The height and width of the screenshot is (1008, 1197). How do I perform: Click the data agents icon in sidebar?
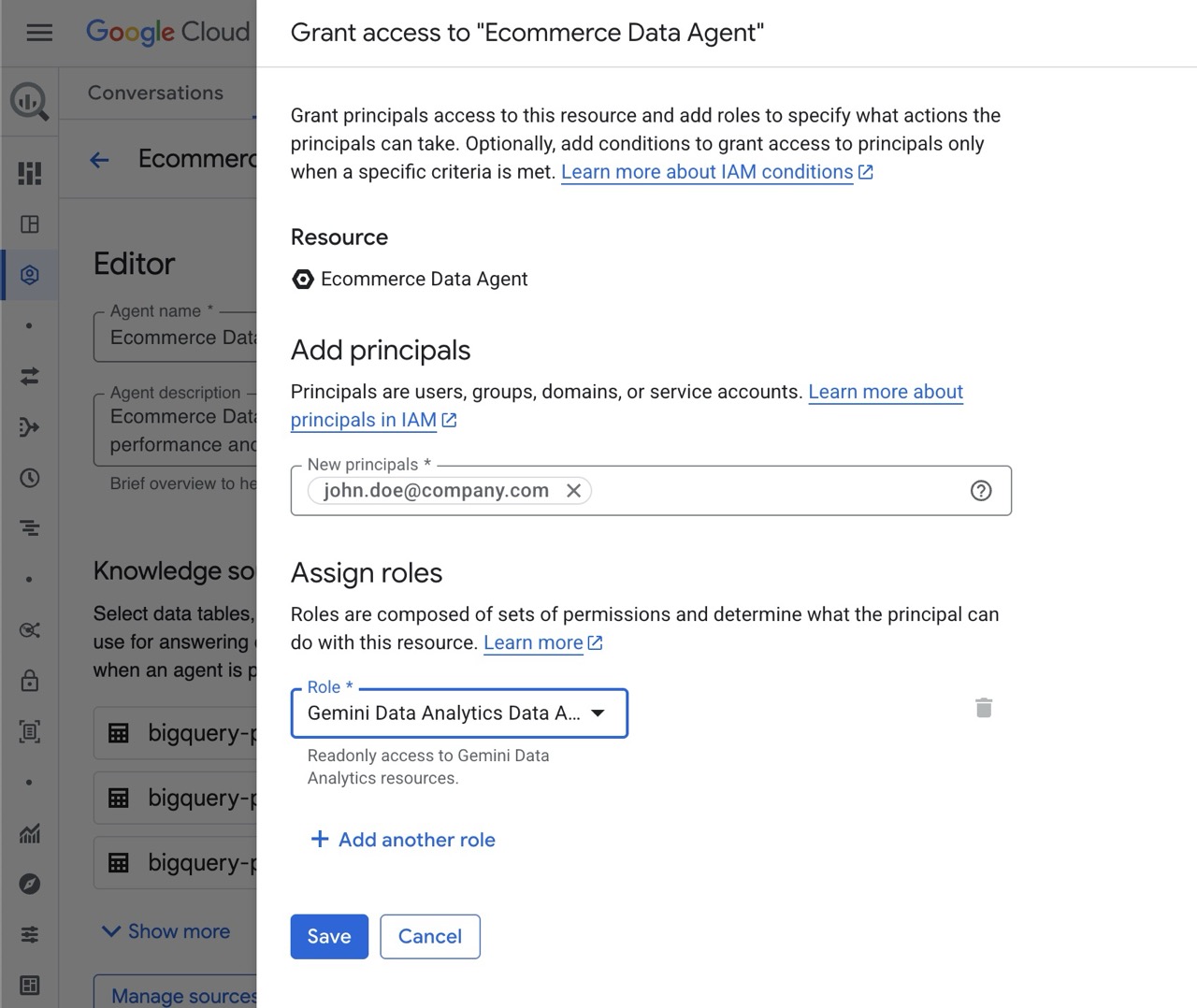(30, 275)
